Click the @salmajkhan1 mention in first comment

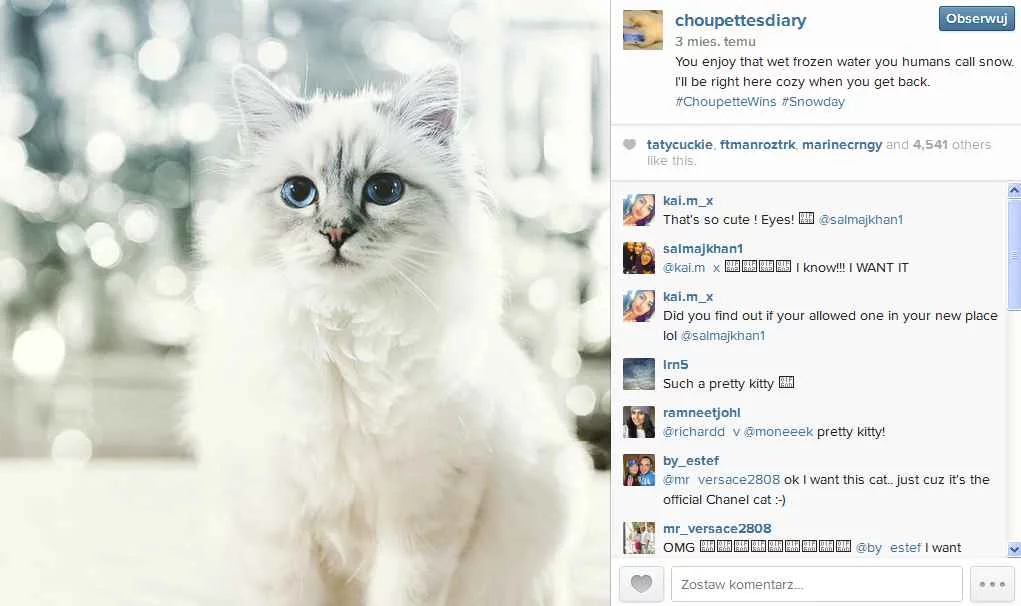click(860, 219)
